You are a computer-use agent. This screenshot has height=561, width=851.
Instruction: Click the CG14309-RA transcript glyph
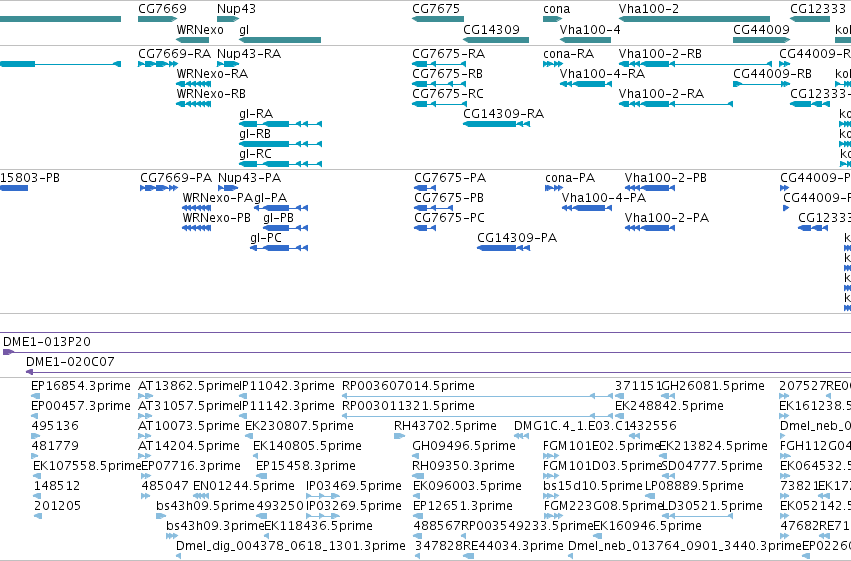tap(496, 124)
